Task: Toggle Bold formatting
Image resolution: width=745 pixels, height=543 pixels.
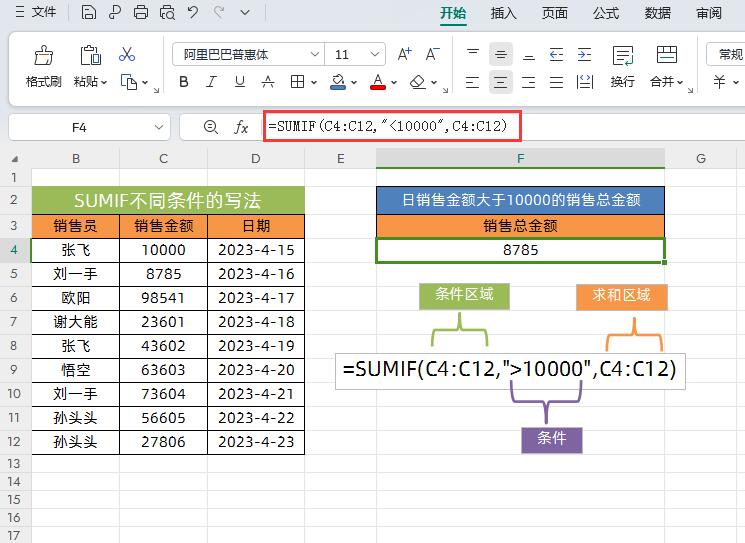Action: (184, 82)
